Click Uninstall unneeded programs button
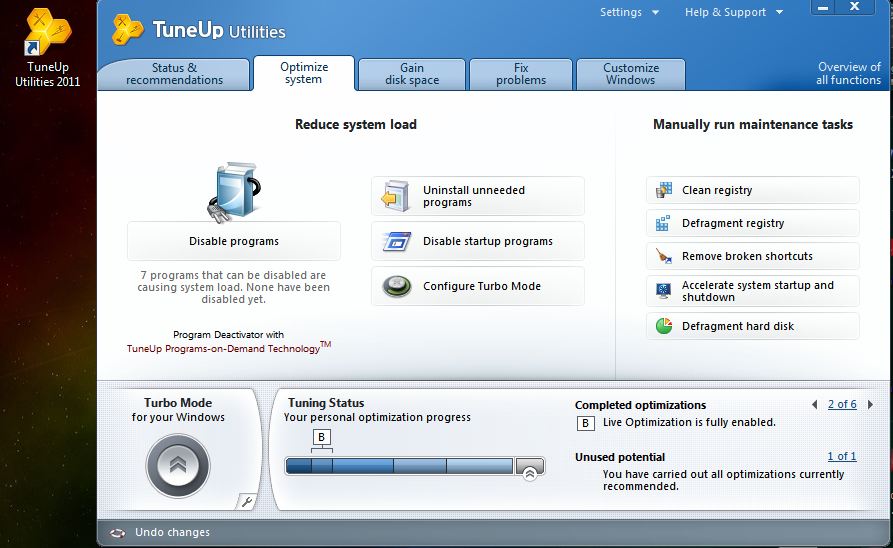Screen dimensions: 893x548 pyautogui.click(x=478, y=196)
